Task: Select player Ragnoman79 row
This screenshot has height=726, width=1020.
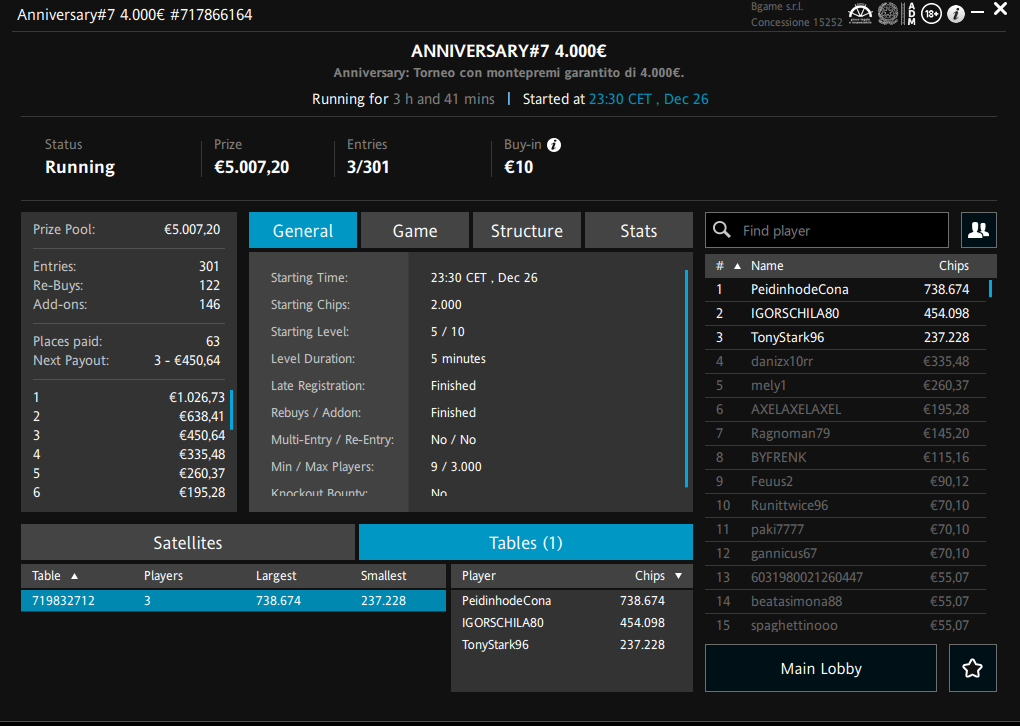Action: (x=846, y=434)
